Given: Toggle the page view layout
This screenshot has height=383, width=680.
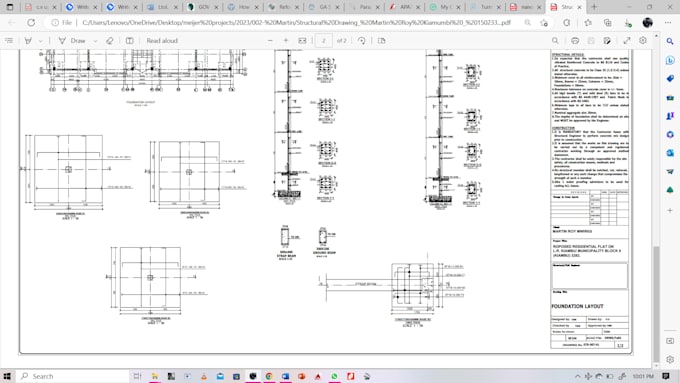Looking at the screenshot, I should click(x=382, y=40).
